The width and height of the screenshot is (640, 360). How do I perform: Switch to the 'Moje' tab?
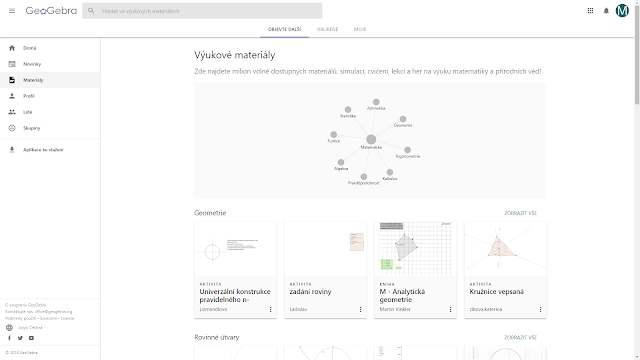click(x=360, y=29)
